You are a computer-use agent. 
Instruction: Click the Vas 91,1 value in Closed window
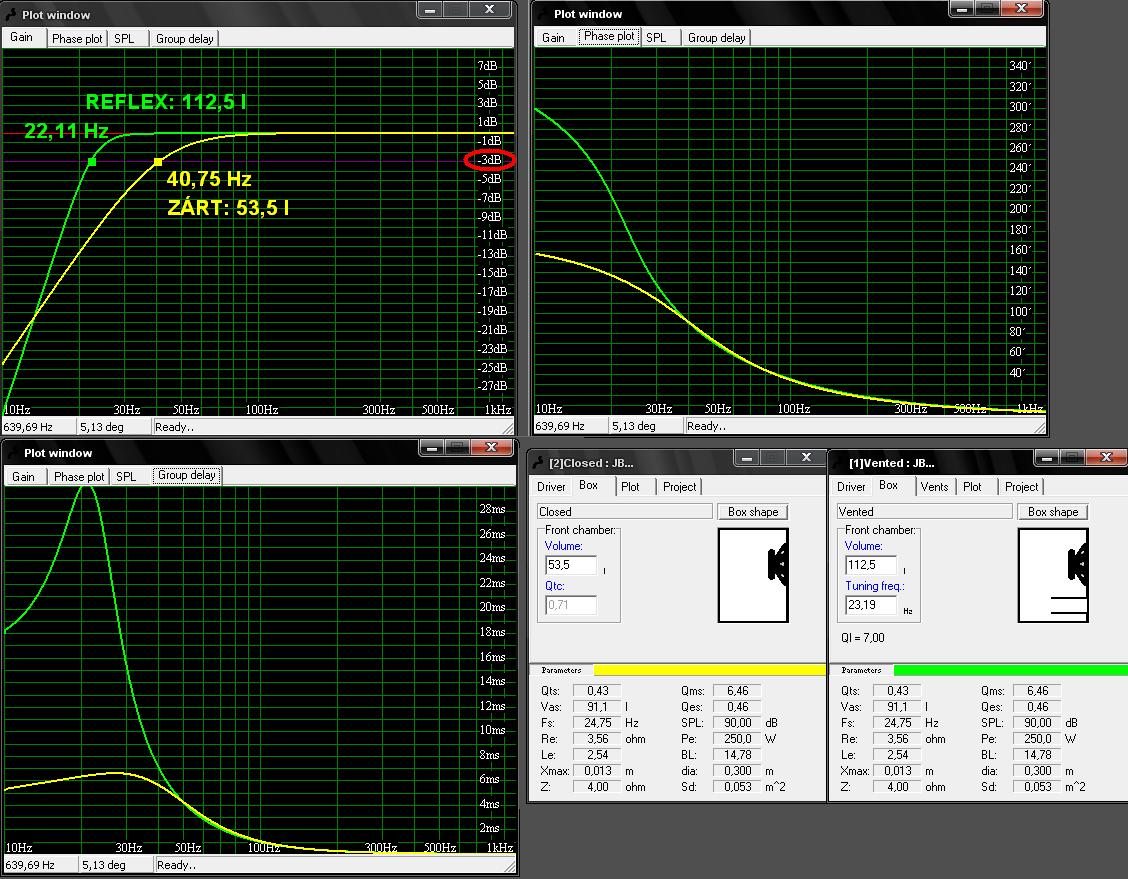pos(597,707)
